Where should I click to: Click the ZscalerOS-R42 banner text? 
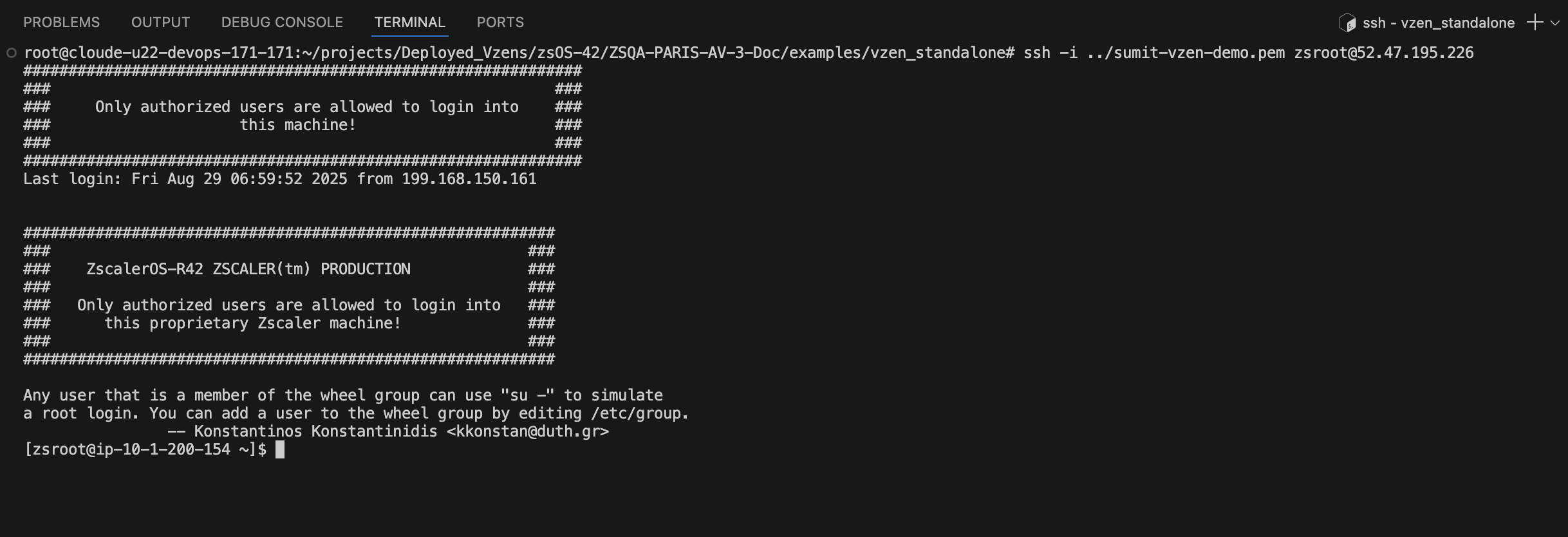pos(145,269)
